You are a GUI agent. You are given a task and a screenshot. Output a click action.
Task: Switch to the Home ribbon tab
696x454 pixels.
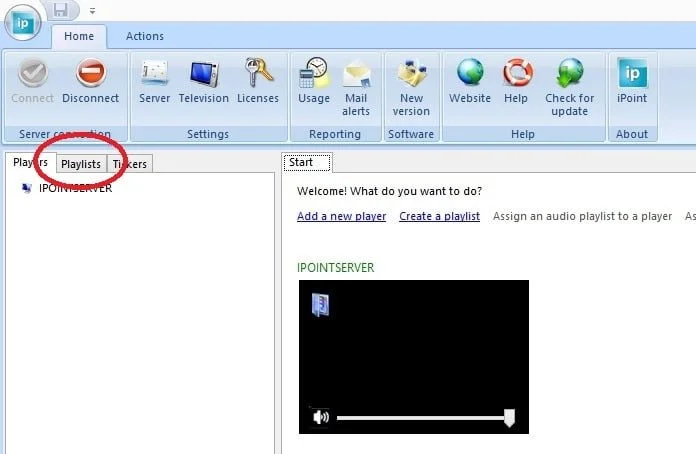point(79,36)
